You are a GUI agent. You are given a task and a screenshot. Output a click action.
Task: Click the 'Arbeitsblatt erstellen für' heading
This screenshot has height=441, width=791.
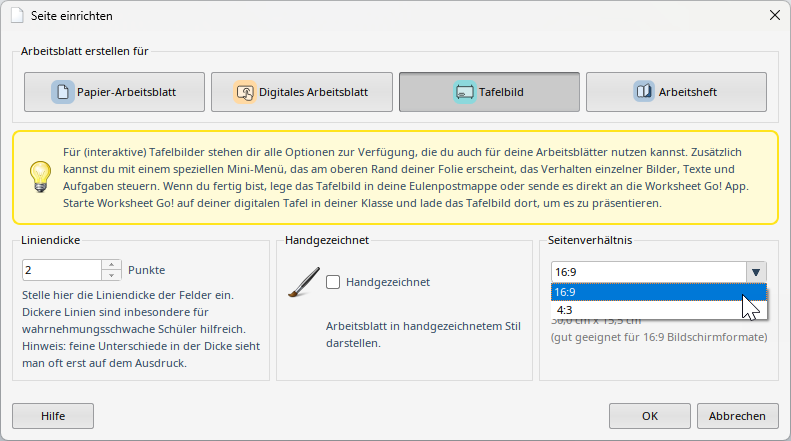(85, 51)
